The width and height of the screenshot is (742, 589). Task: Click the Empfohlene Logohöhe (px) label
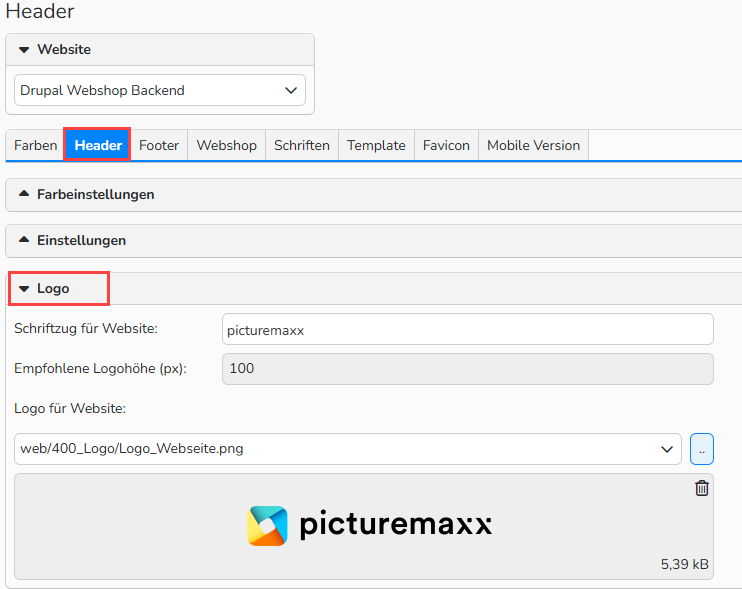tap(100, 369)
